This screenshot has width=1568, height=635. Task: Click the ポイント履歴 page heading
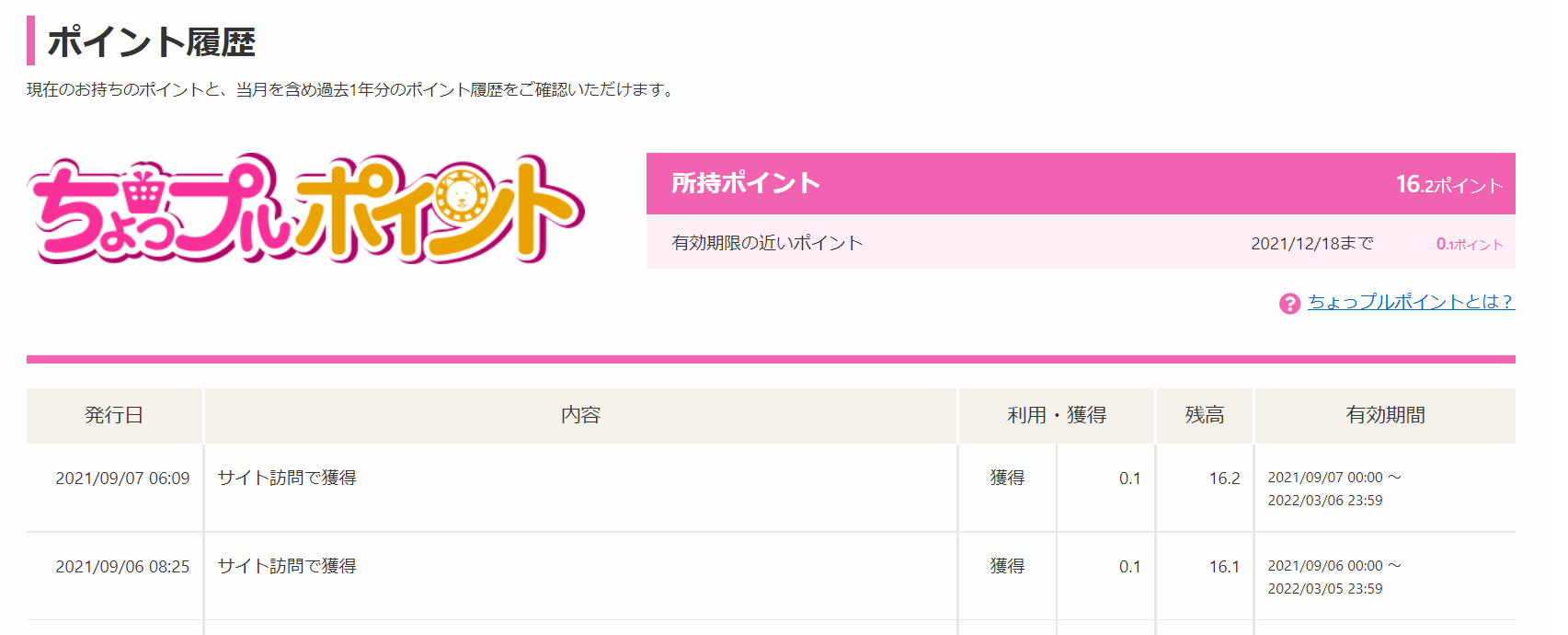coord(152,42)
